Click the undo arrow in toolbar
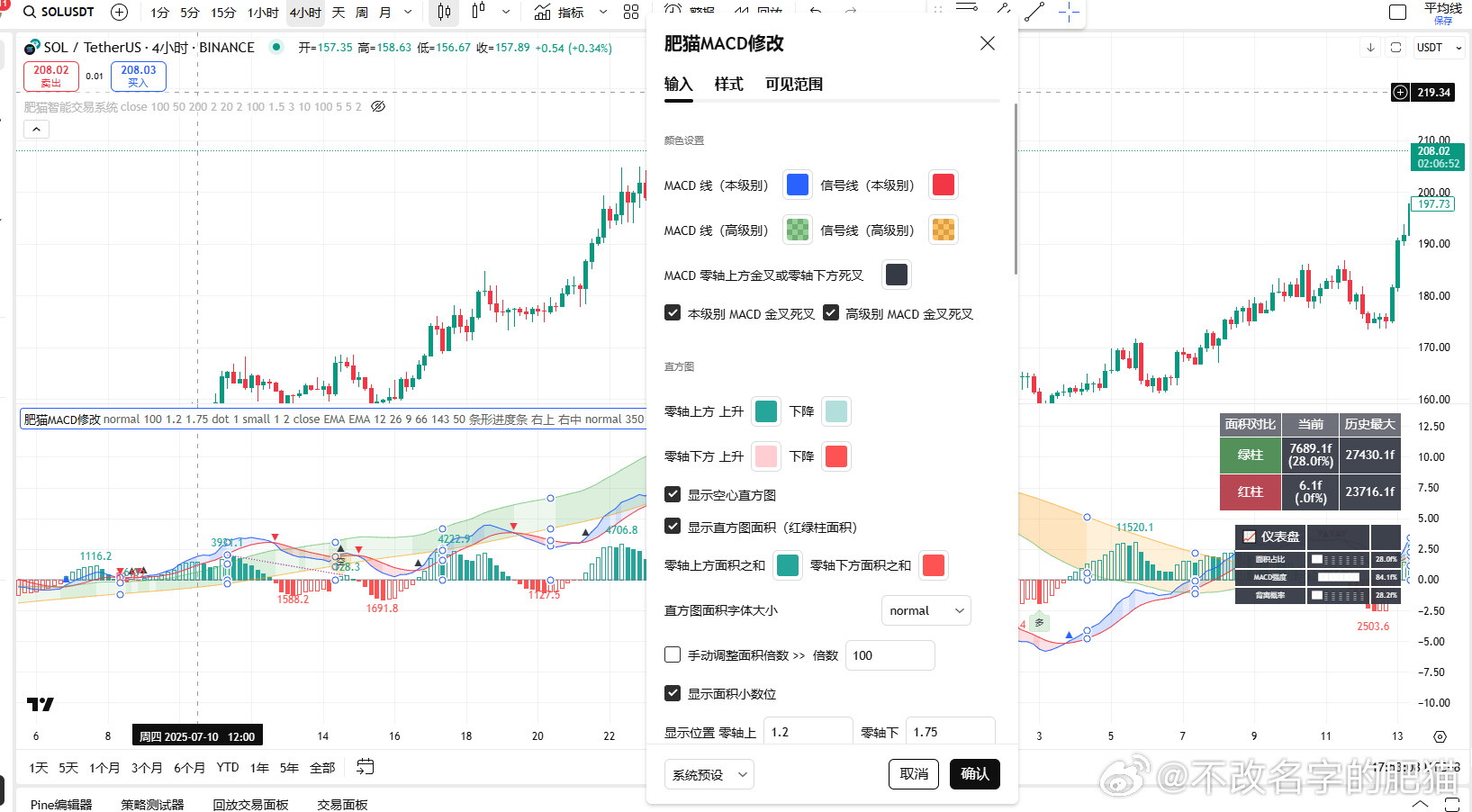 [816, 11]
